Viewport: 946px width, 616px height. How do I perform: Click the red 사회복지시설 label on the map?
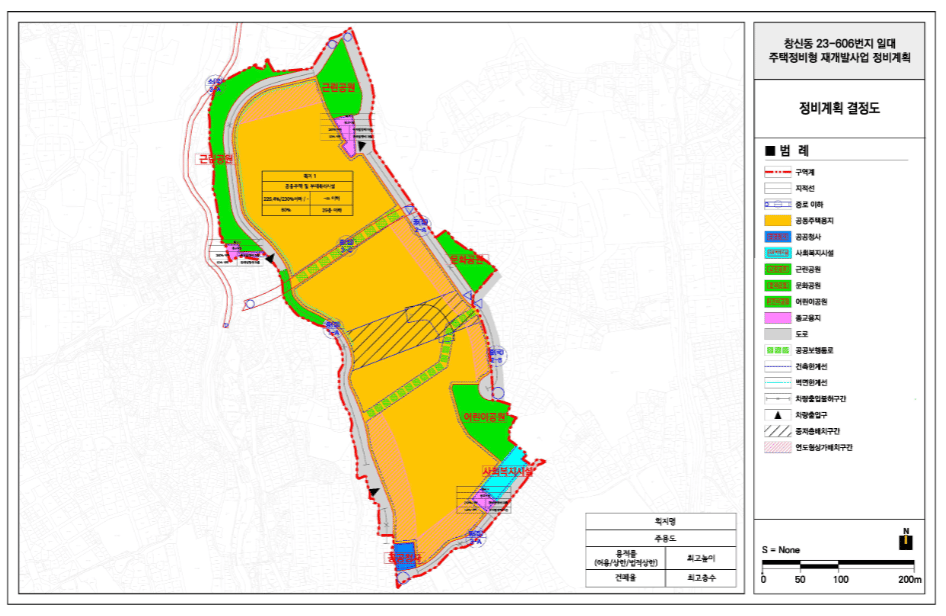pyautogui.click(x=507, y=471)
